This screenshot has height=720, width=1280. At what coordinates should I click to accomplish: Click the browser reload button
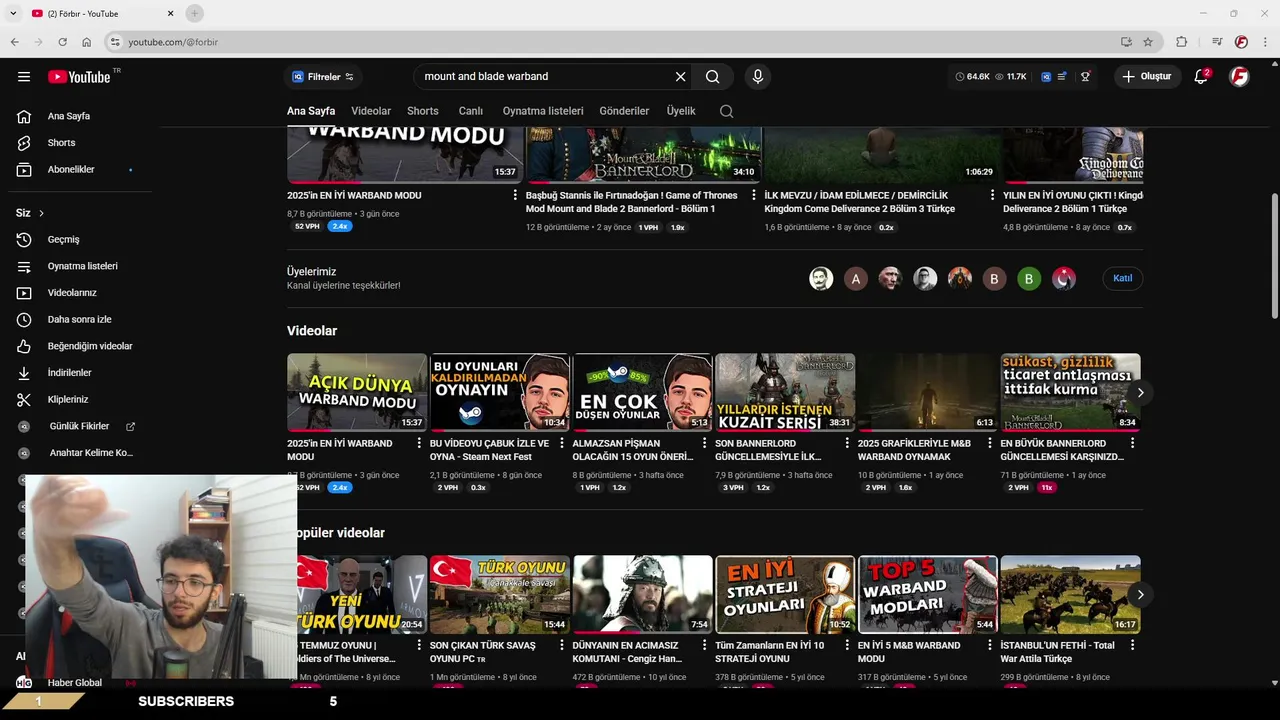[x=62, y=42]
